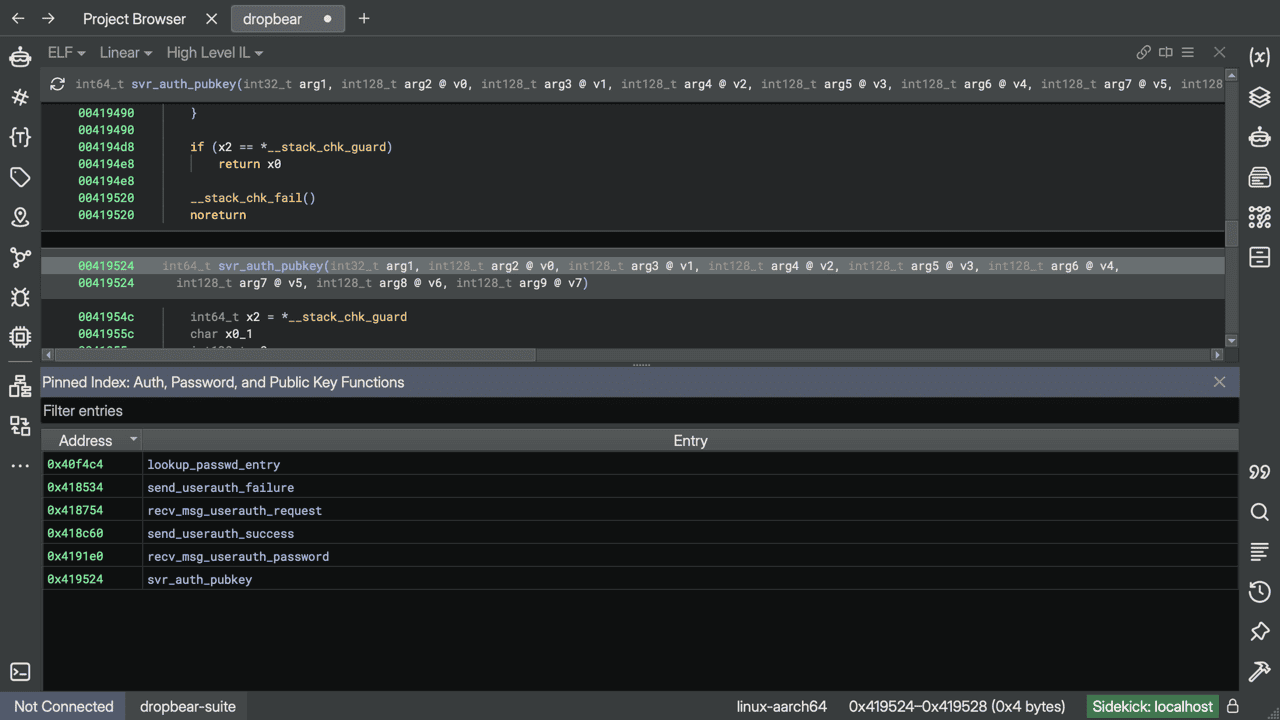Show more sidebar items via ellipsis
Screen dimensions: 1280x720
point(20,466)
